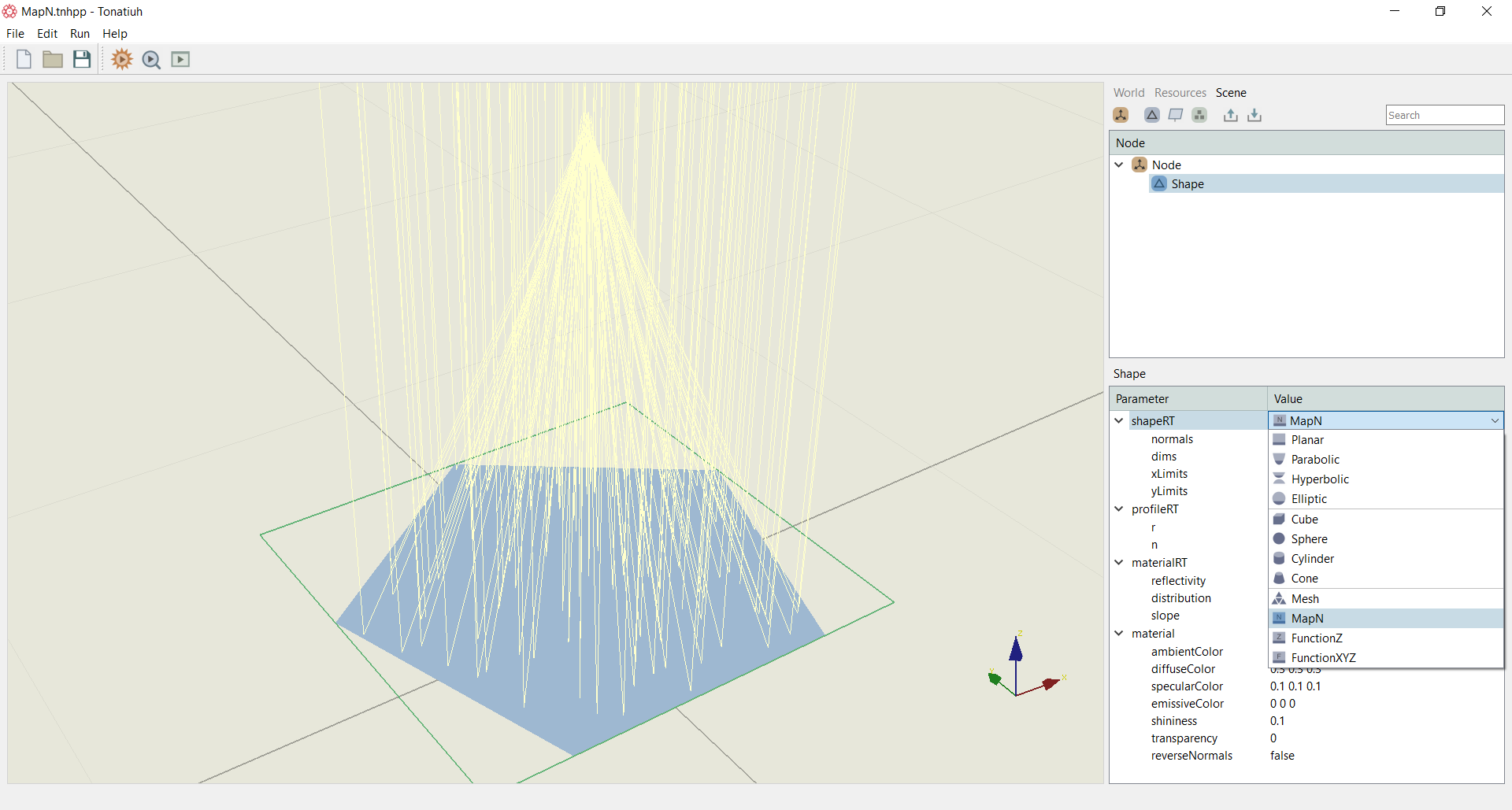The height and width of the screenshot is (810, 1512).
Task: Switch to the Resources tab
Action: [1180, 93]
